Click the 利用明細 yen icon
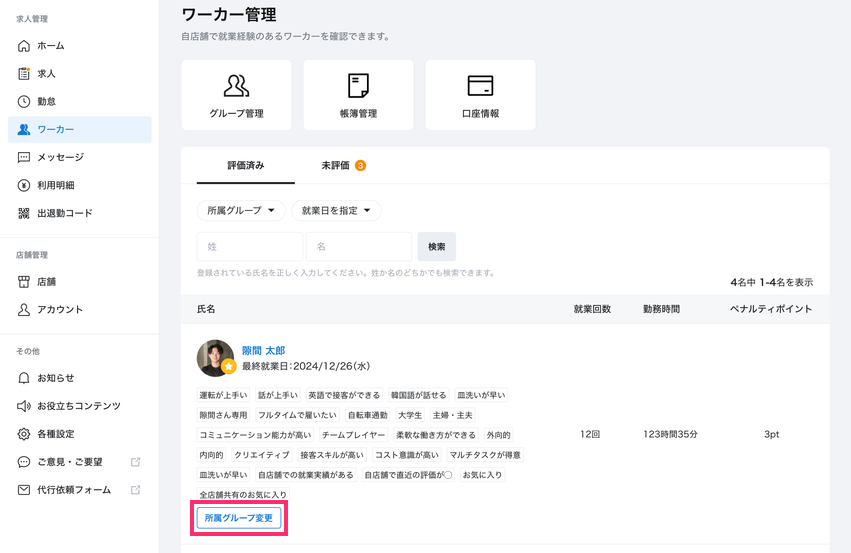The image size is (851, 553). coord(25,186)
